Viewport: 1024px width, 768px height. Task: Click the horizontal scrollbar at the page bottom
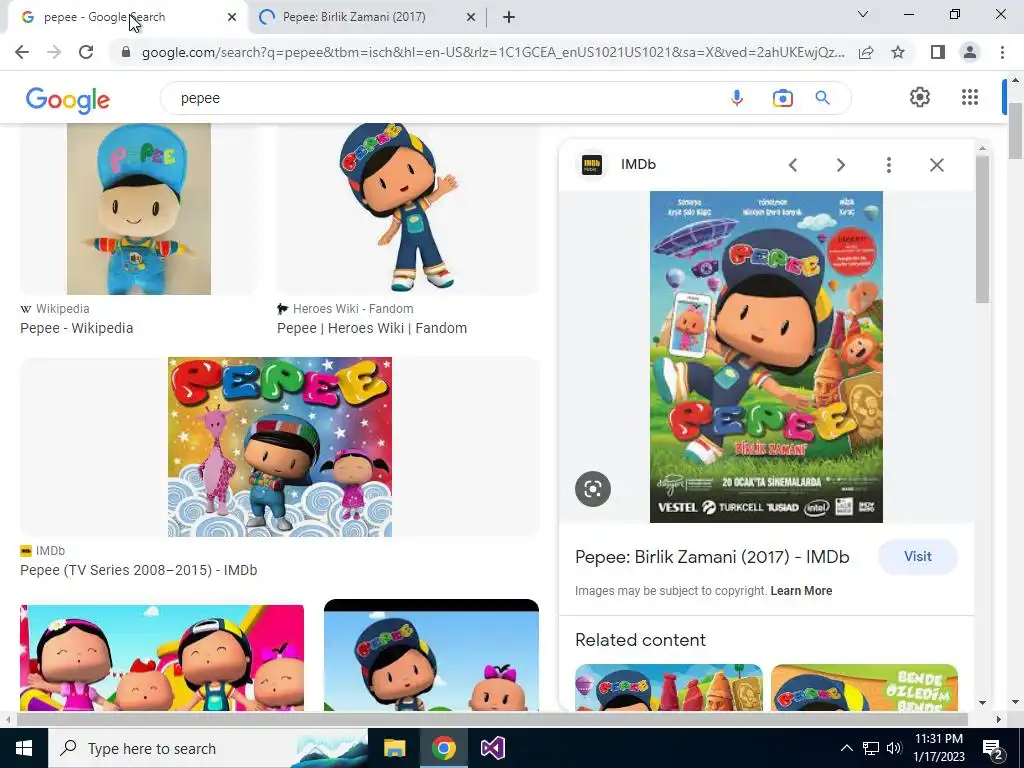click(492, 719)
